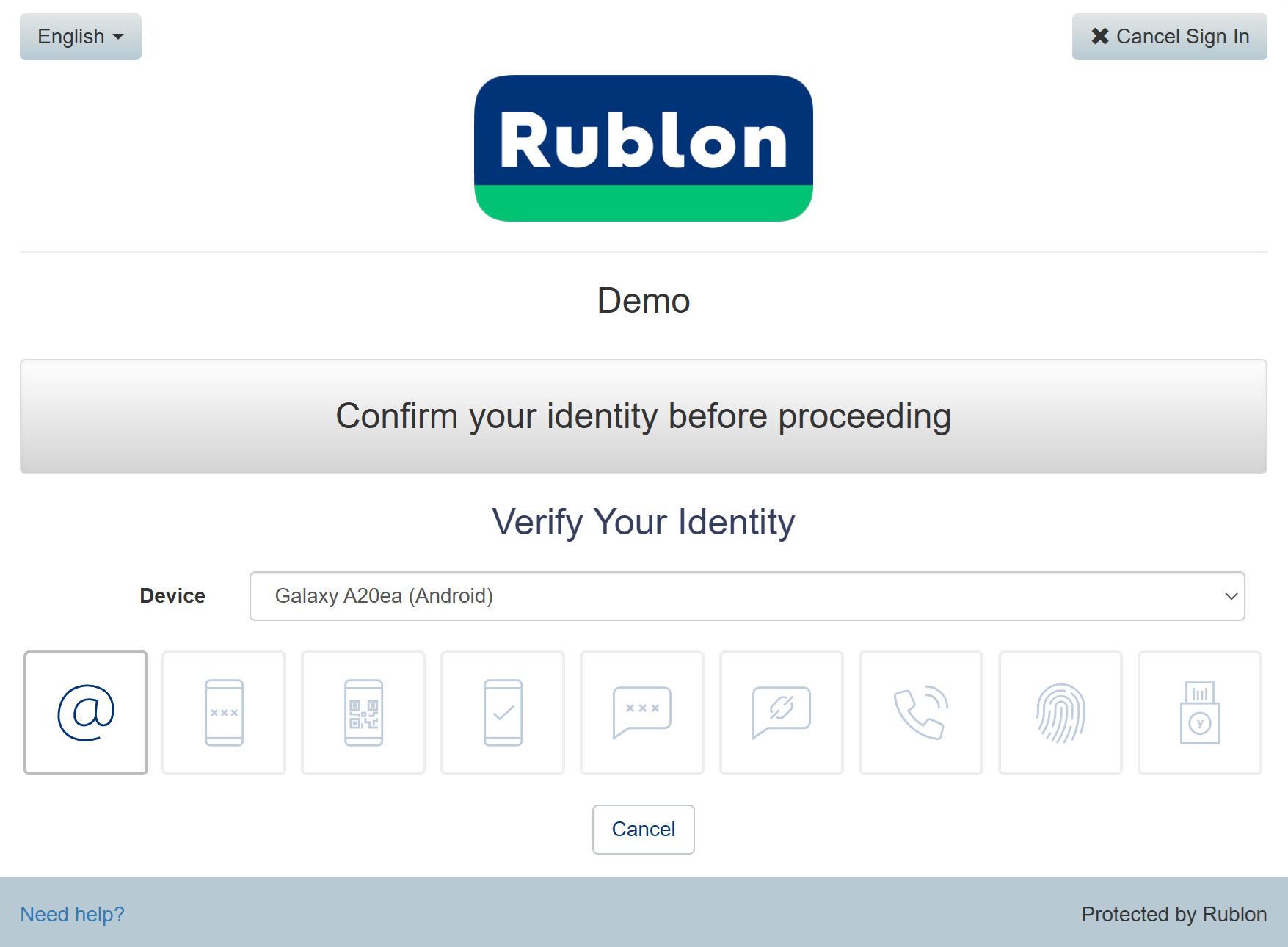
Task: Click the Device field label
Action: [172, 596]
